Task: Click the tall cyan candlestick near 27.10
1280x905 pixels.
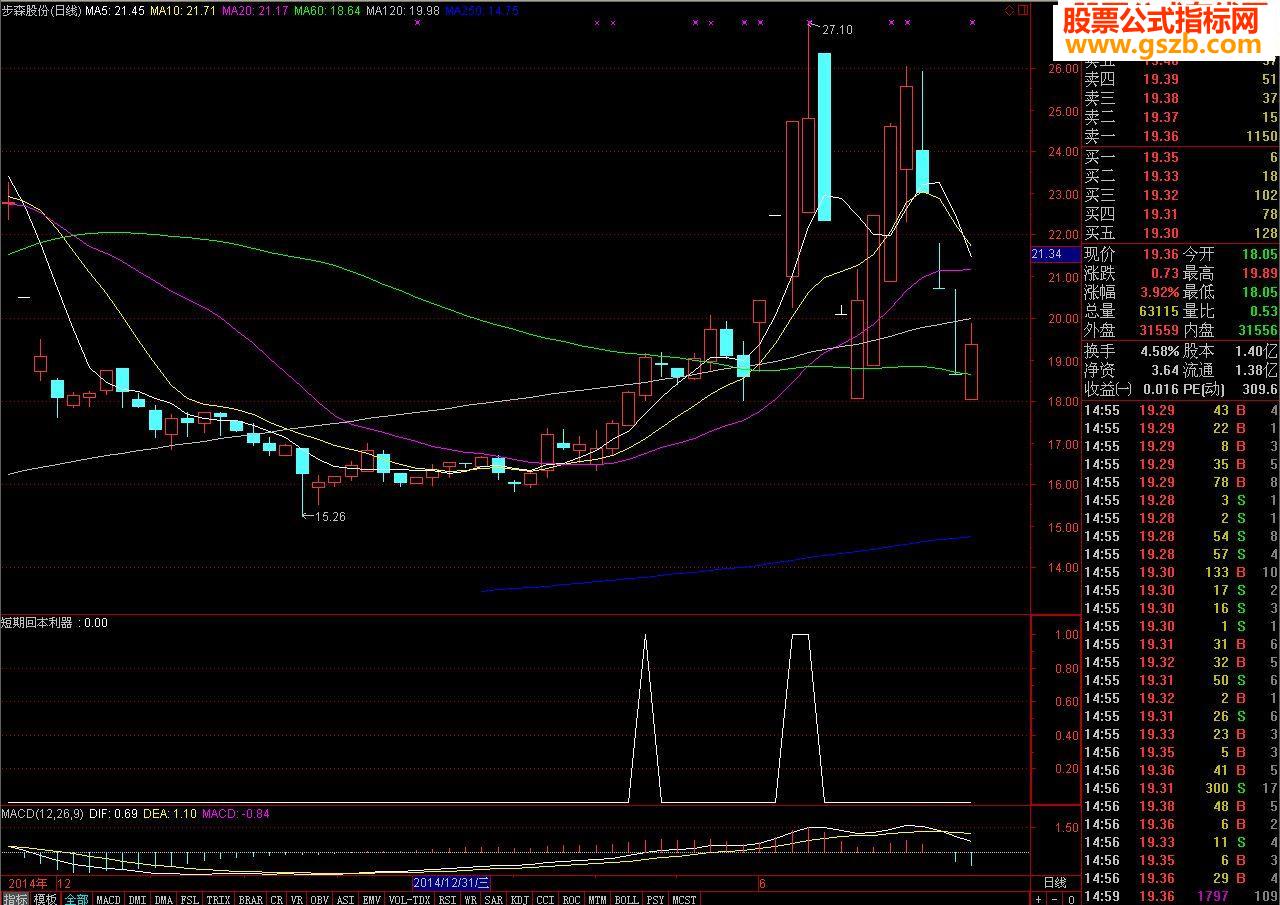Action: click(824, 137)
